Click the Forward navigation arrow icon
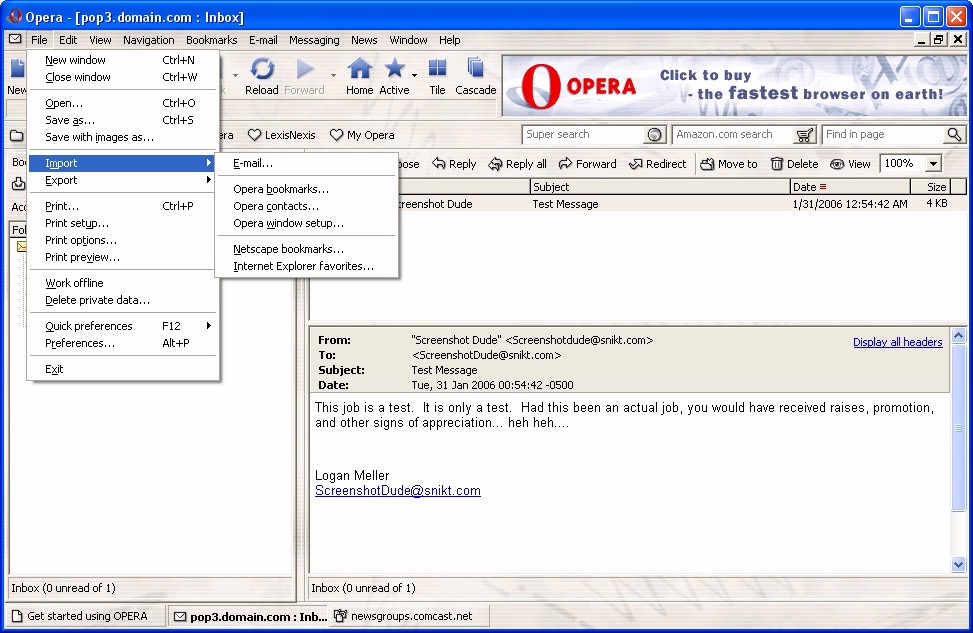973x633 pixels. pyautogui.click(x=305, y=69)
